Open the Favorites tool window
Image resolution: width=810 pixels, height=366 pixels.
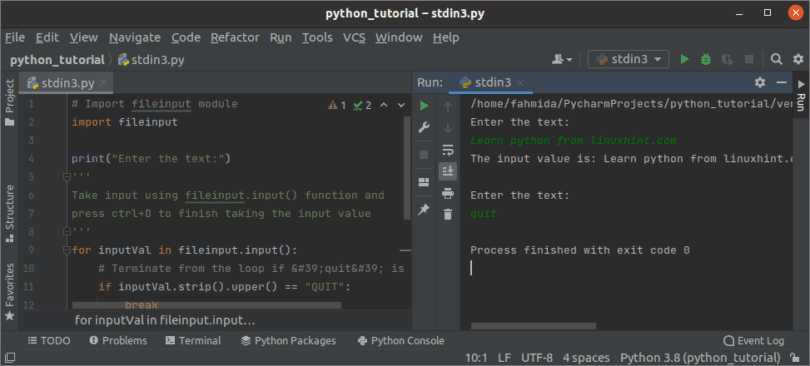[9, 292]
